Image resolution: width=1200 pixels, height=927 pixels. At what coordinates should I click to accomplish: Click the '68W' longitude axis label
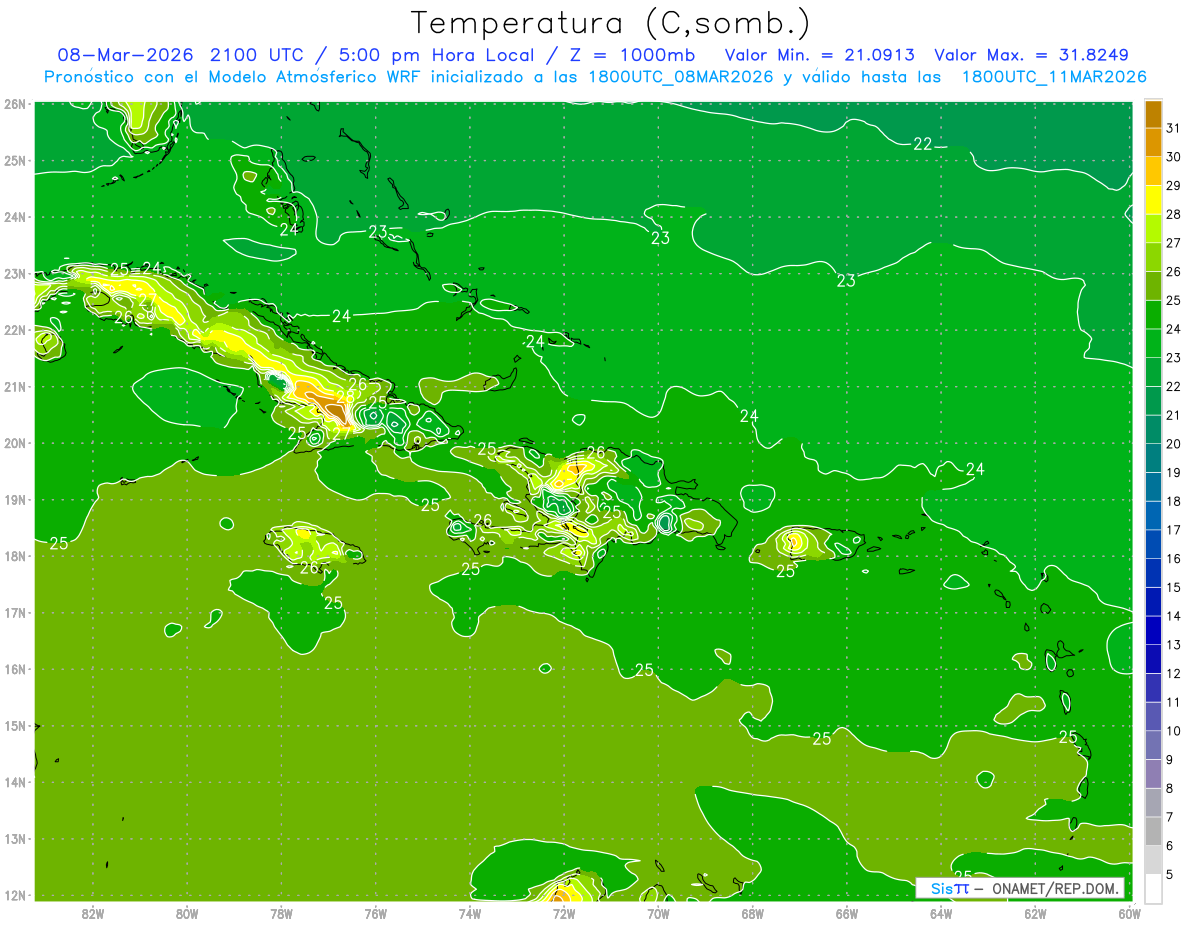point(752,913)
